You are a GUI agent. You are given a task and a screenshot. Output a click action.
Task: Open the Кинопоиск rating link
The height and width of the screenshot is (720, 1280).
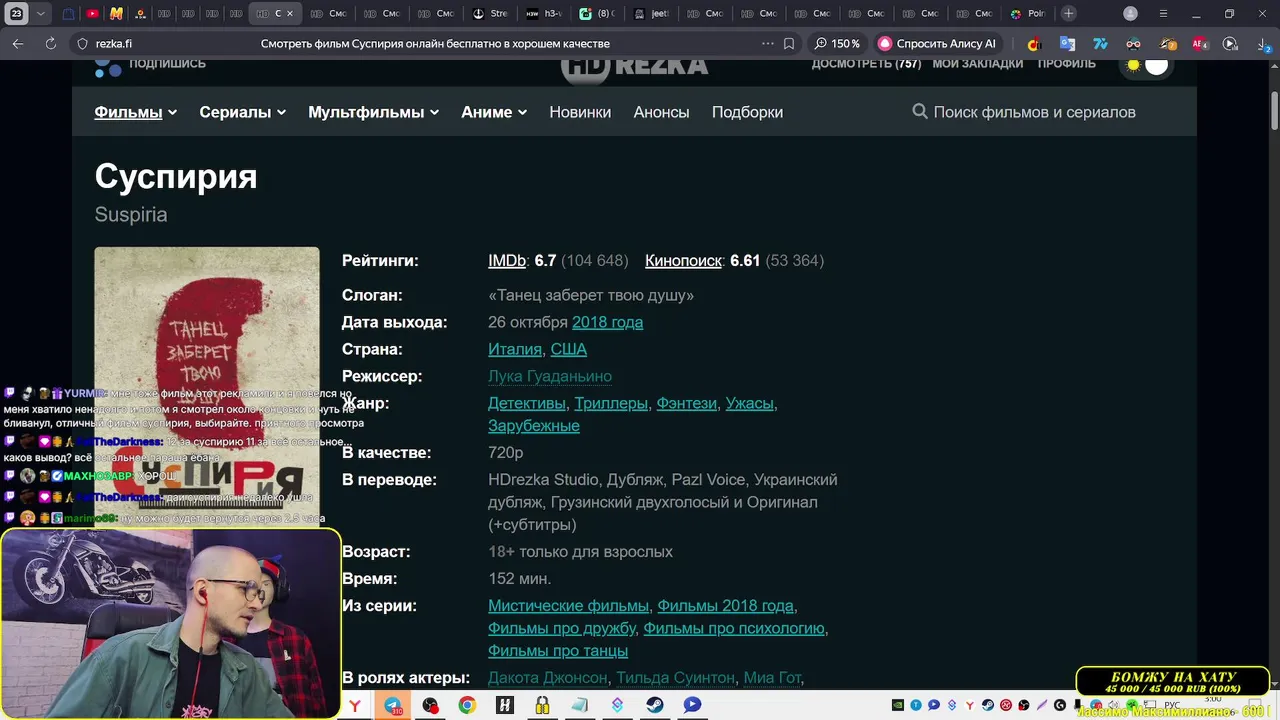tap(683, 261)
